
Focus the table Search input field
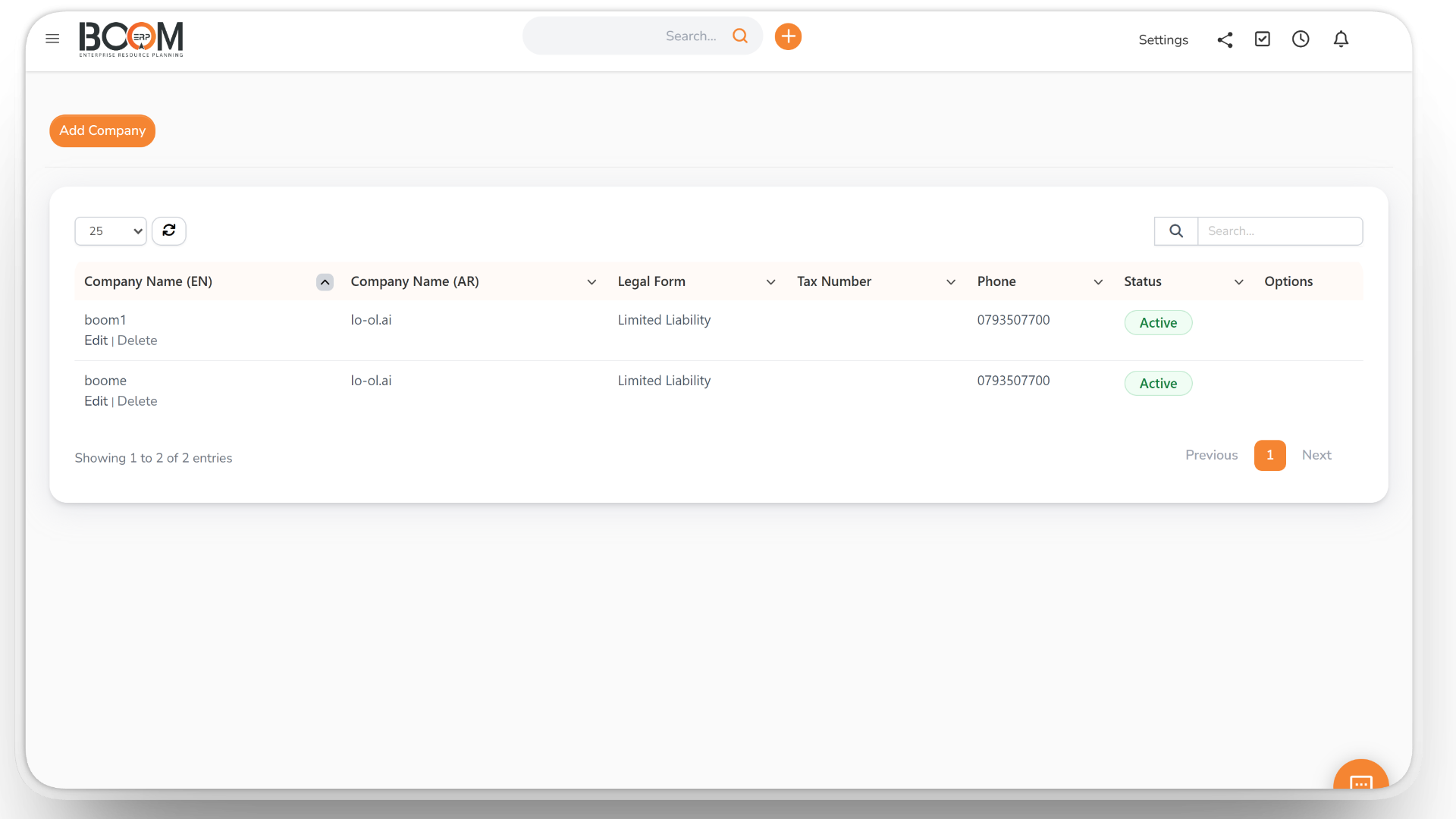tap(1280, 231)
